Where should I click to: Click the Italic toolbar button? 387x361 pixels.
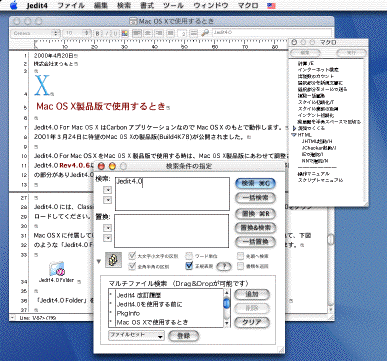pos(106,33)
